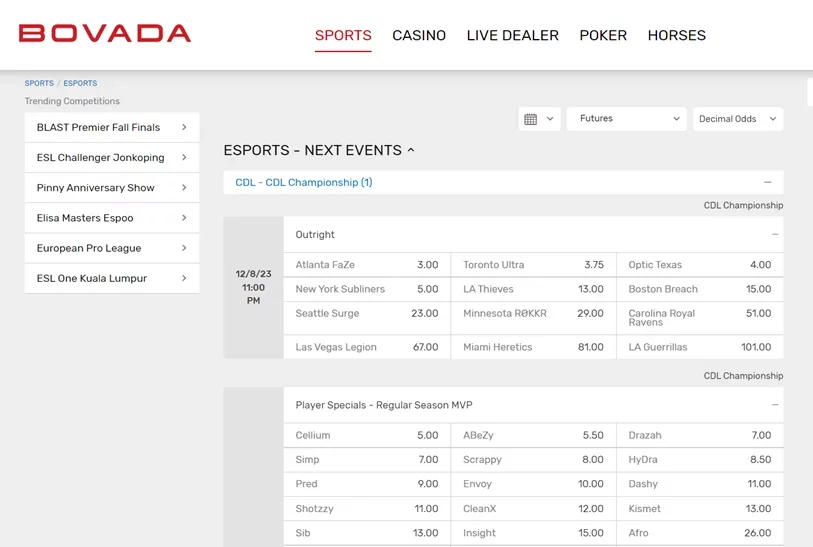Bet on Atlanta FaZe at 3.00
Screen dimensions: 813x547
(x=367, y=264)
